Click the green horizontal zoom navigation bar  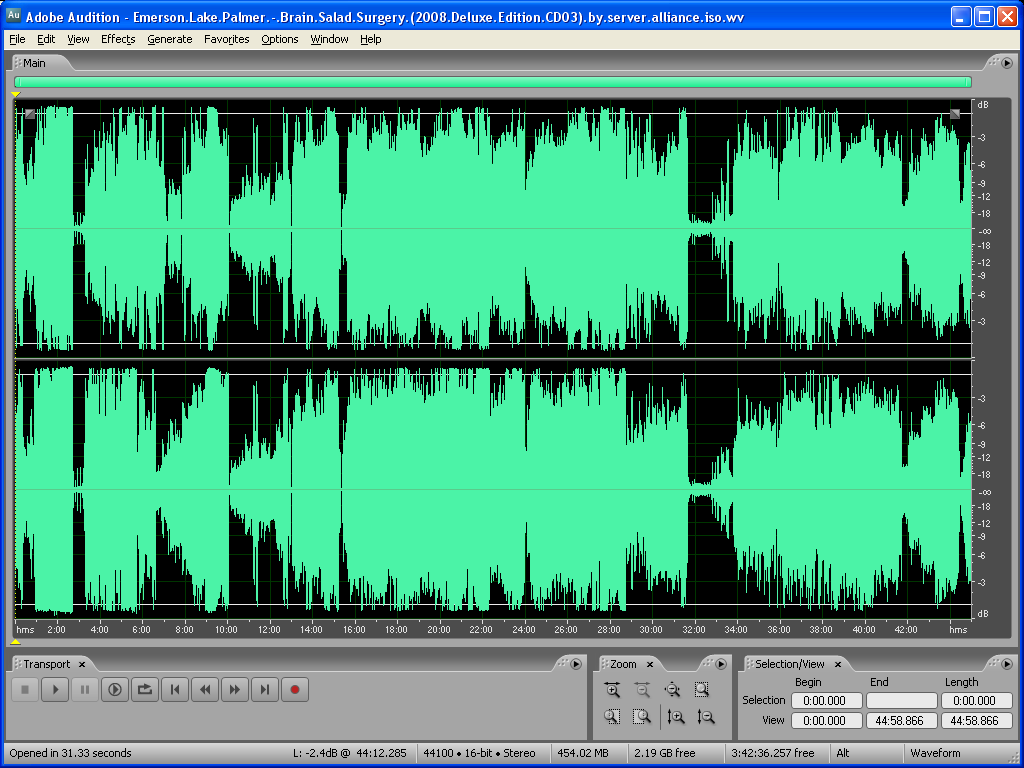(x=493, y=82)
